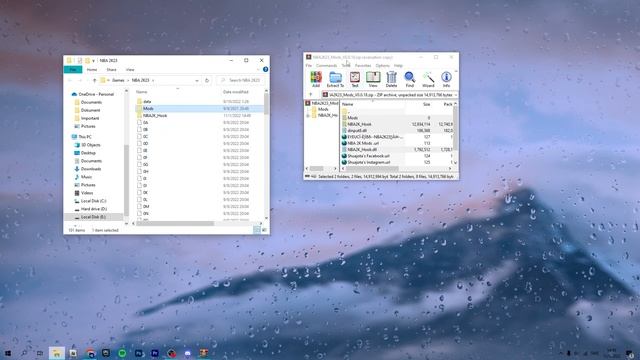Switch Explorer to details view icon
This screenshot has height=360, width=640.
[257, 230]
